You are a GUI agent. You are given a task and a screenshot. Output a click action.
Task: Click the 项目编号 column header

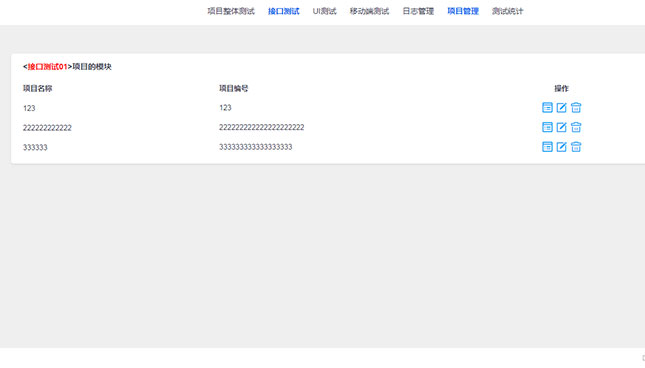[x=234, y=88]
